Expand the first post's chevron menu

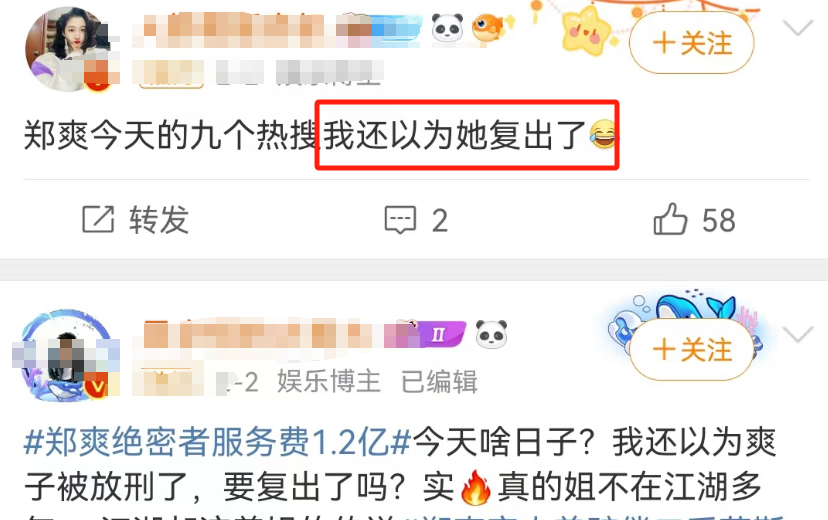click(797, 27)
